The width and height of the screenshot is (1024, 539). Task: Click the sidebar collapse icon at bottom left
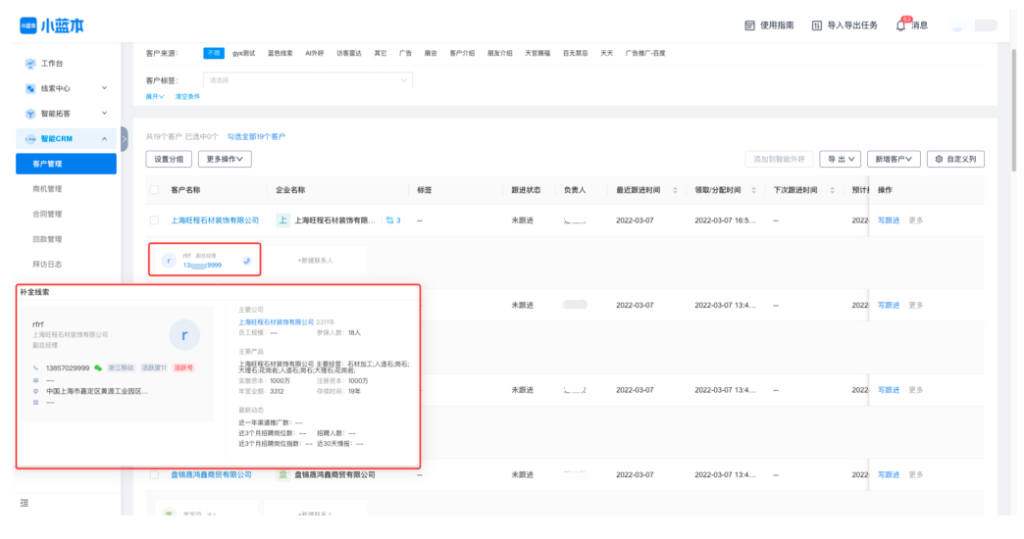point(24,502)
